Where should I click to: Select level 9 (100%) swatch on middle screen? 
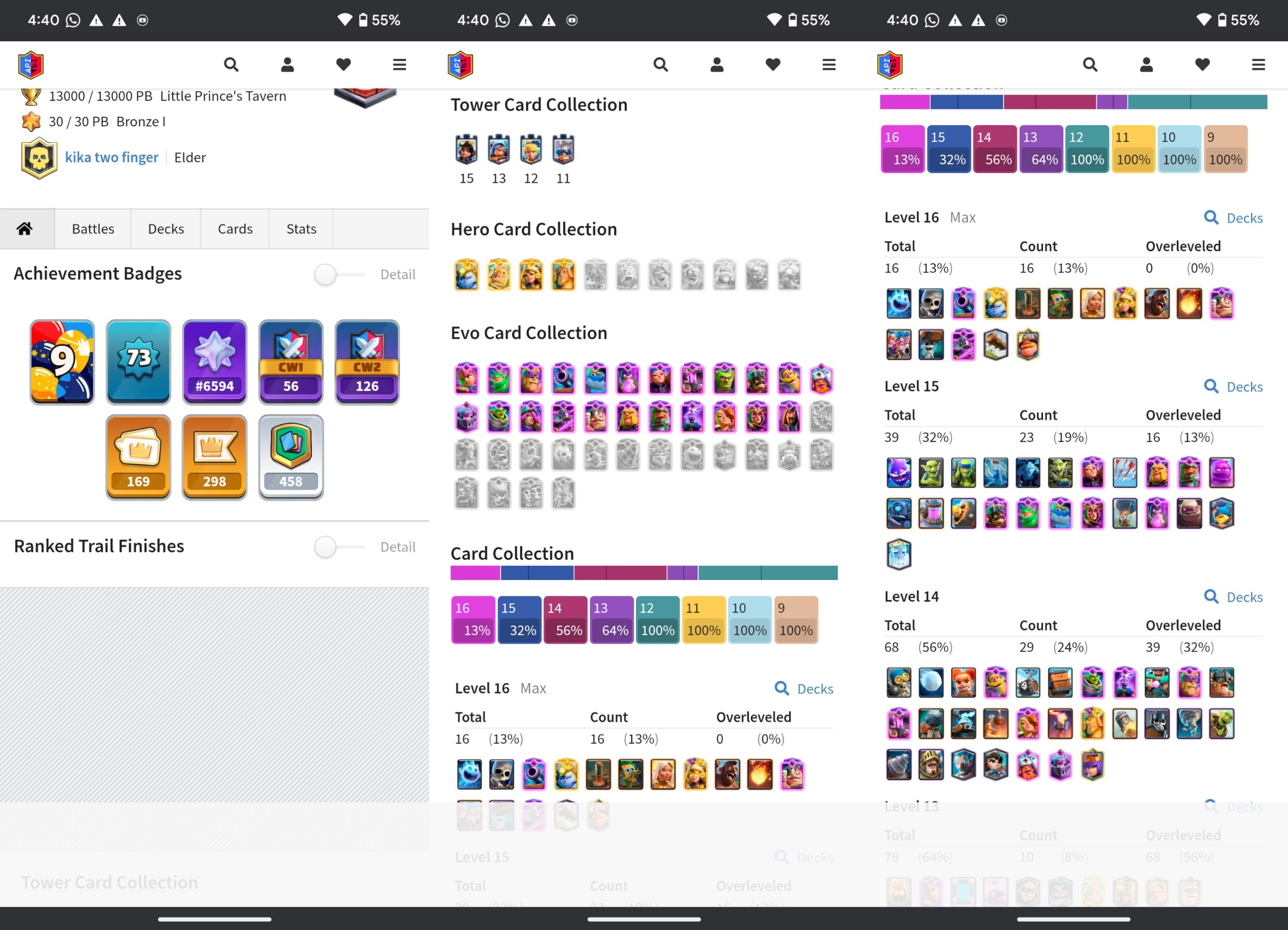point(796,620)
